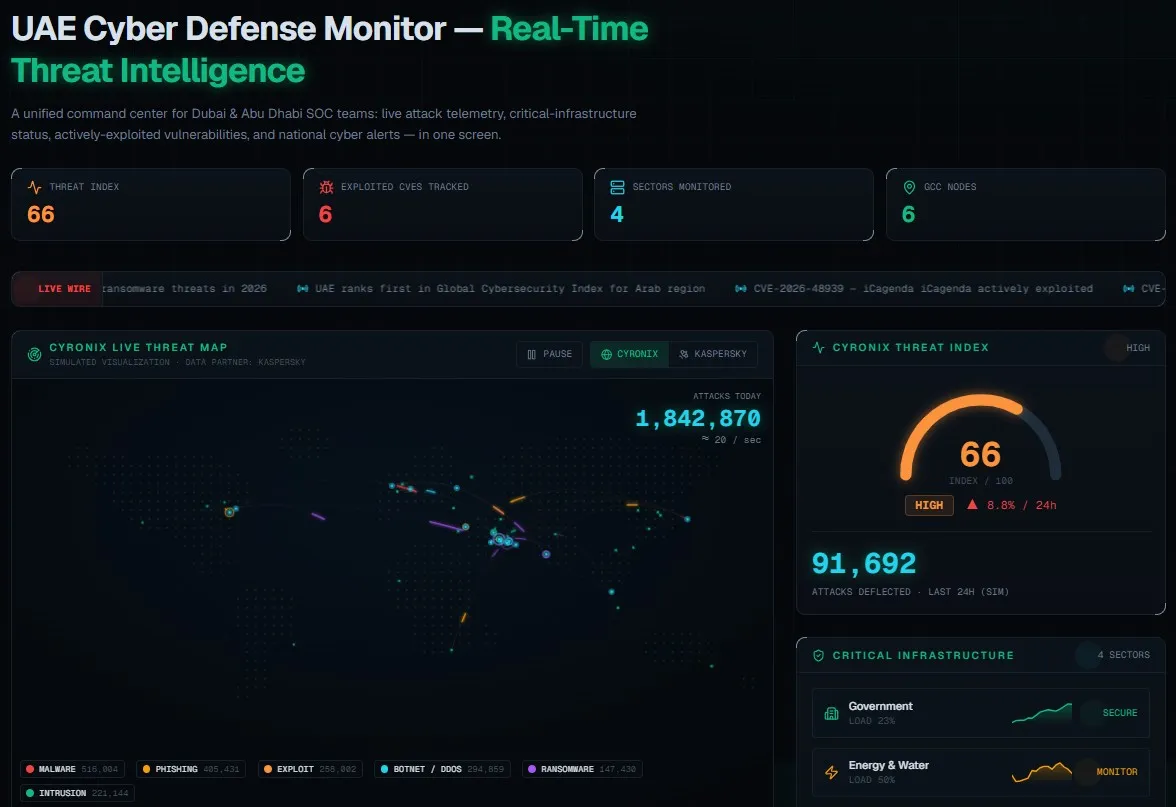
Task: Switch map source to Kaspersky
Action: [713, 354]
